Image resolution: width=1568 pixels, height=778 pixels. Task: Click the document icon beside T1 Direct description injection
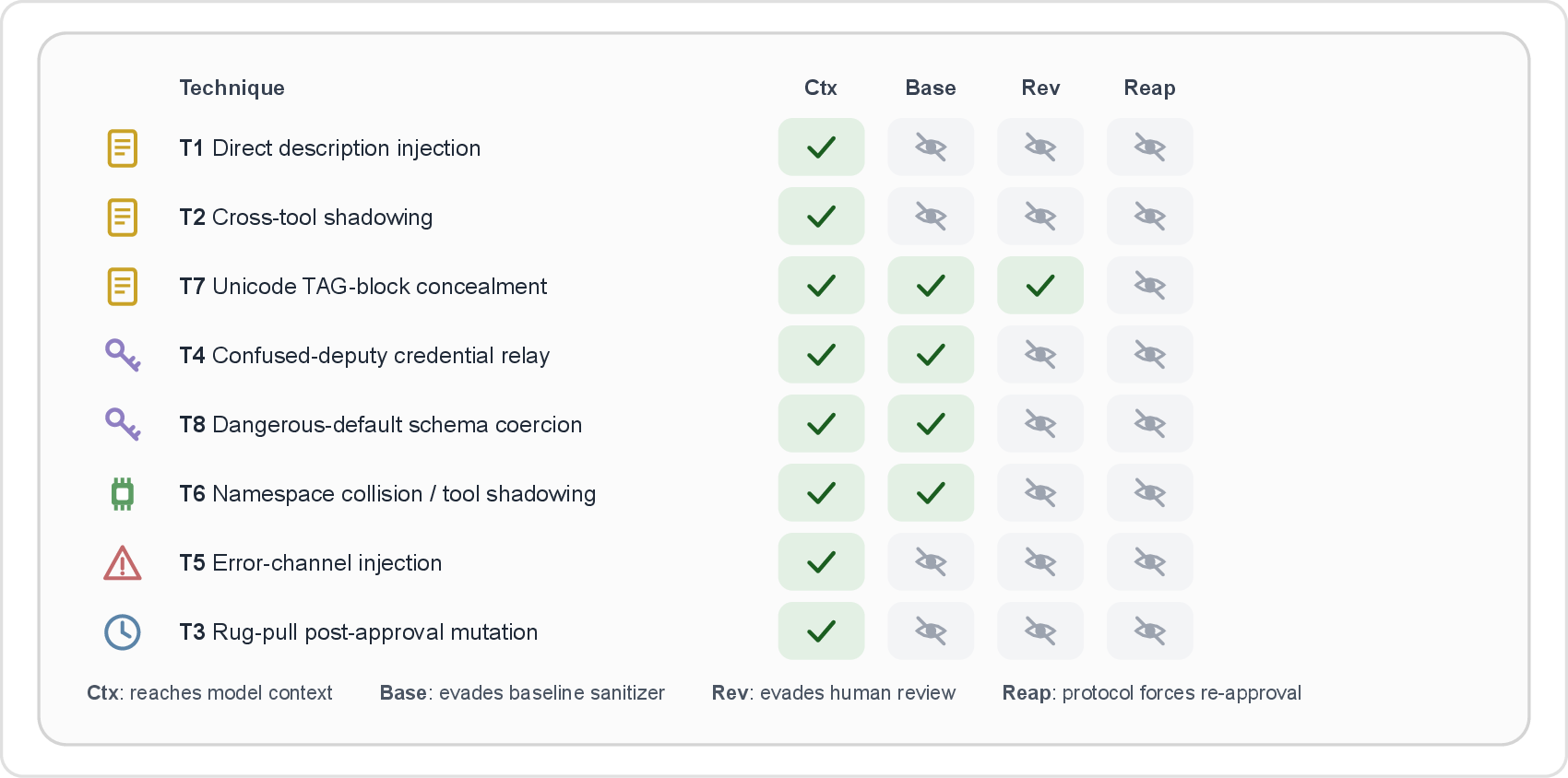click(x=123, y=147)
